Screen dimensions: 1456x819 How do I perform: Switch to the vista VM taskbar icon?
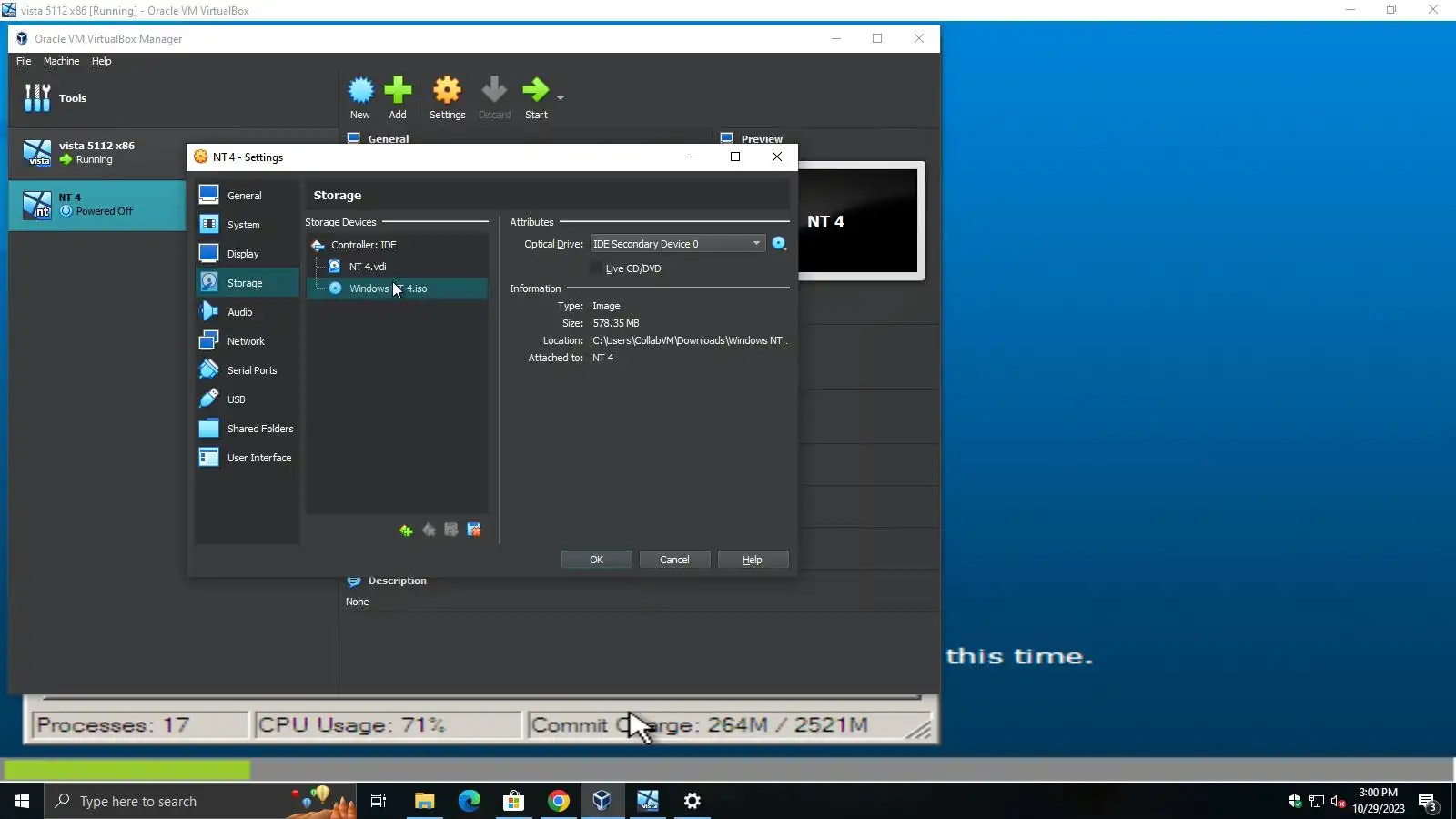[647, 801]
